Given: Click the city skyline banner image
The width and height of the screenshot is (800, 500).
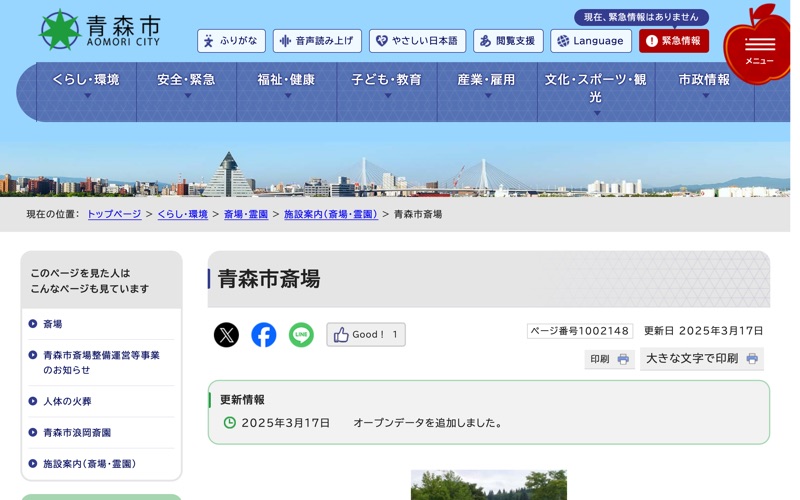Looking at the screenshot, I should click(x=395, y=171).
